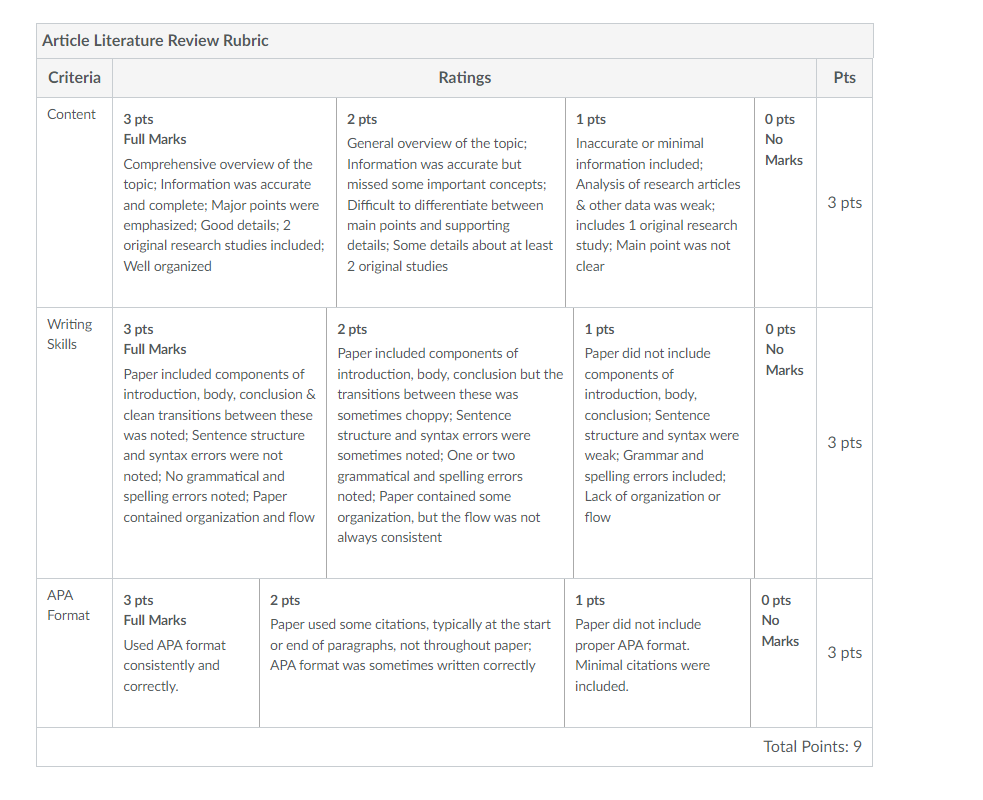Click the Content row 3 pts score

coord(844,203)
